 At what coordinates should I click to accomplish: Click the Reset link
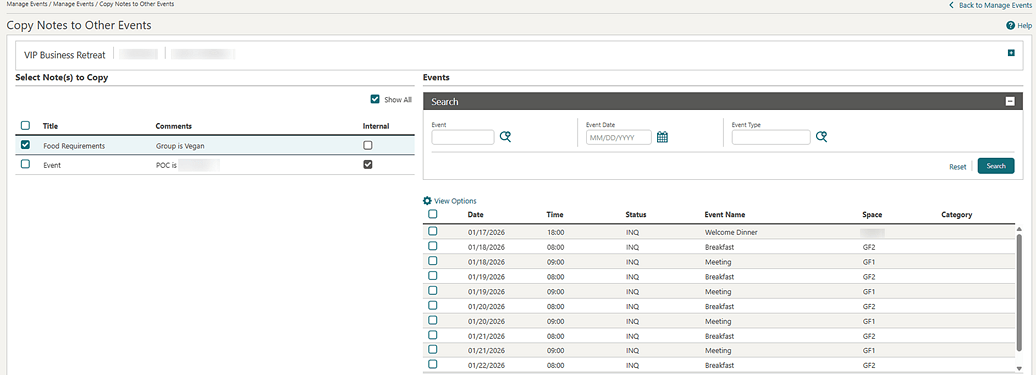click(957, 166)
